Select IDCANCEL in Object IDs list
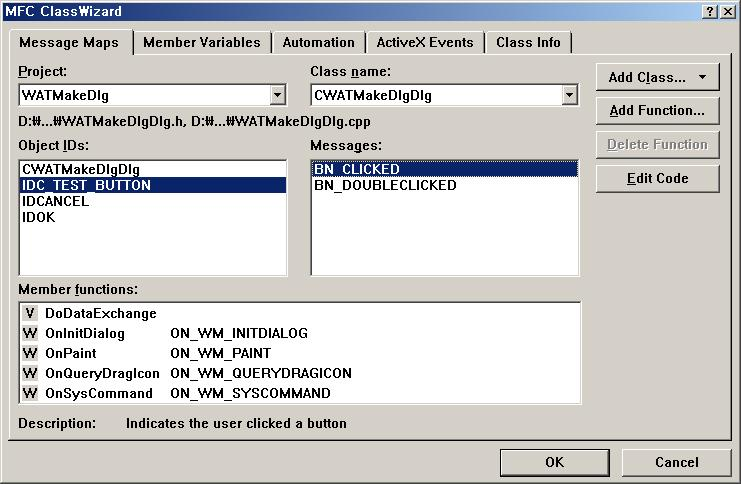The image size is (741, 484). click(x=153, y=201)
